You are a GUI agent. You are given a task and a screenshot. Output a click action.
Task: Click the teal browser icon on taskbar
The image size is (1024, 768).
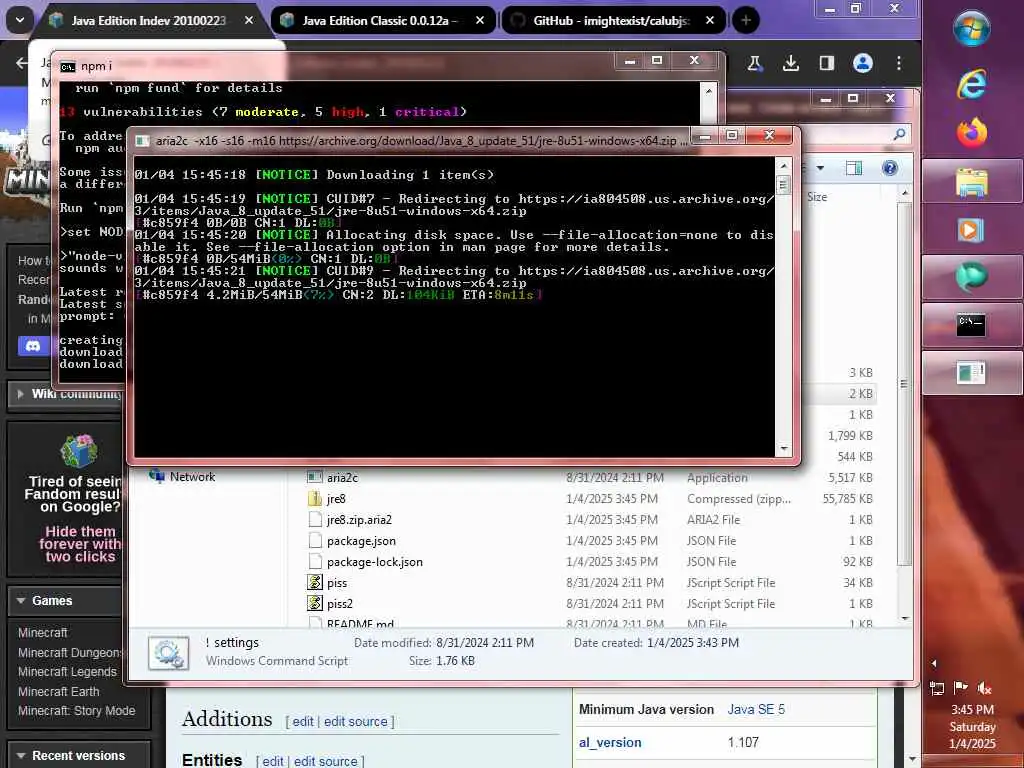pyautogui.click(x=972, y=277)
